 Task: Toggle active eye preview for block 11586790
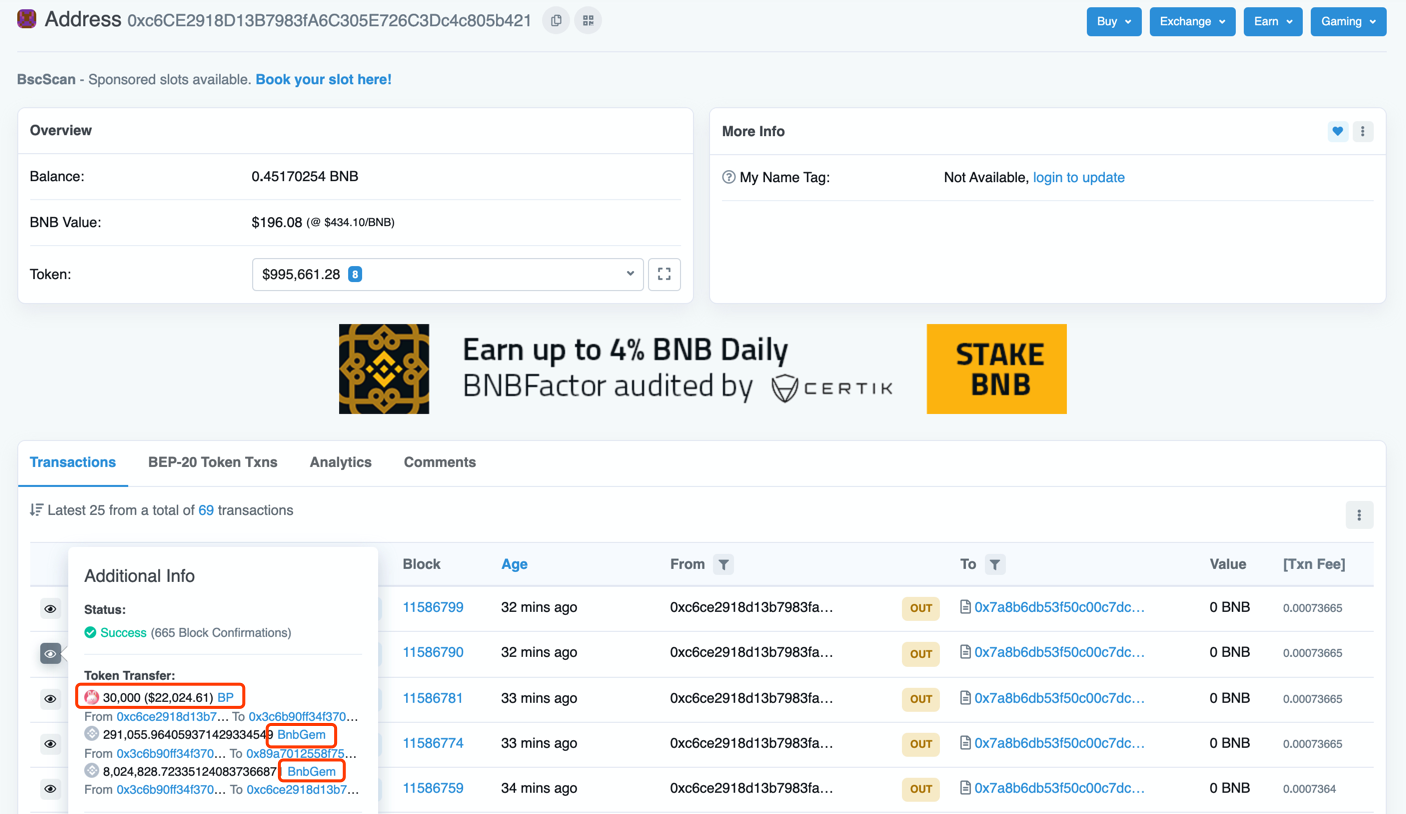50,654
